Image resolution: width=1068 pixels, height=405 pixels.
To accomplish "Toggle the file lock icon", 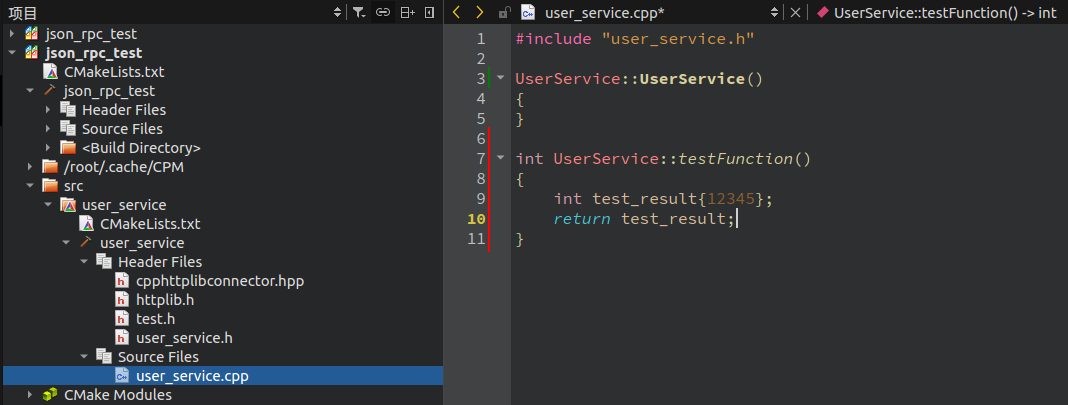I will click(x=504, y=12).
